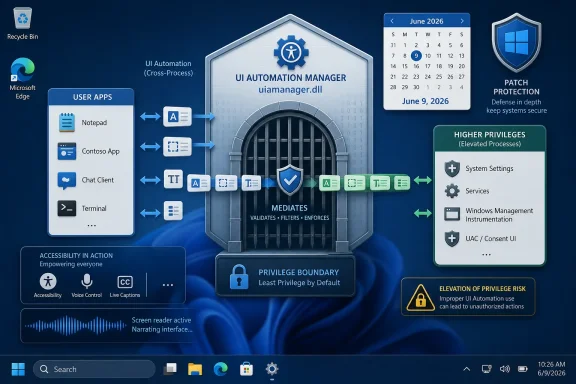This screenshot has width=576, height=384.
Task: Open the Windows Start button
Action: tap(18, 369)
